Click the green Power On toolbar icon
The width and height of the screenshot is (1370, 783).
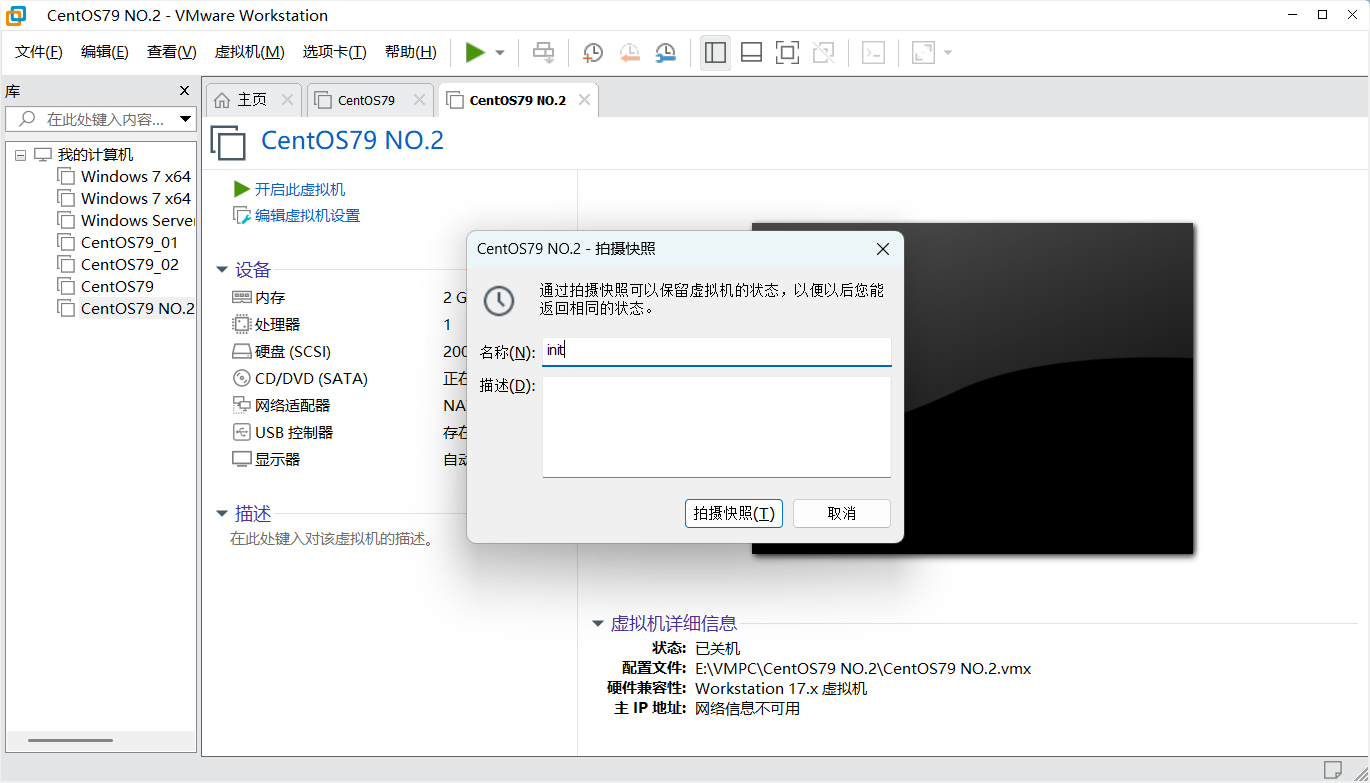coord(475,52)
